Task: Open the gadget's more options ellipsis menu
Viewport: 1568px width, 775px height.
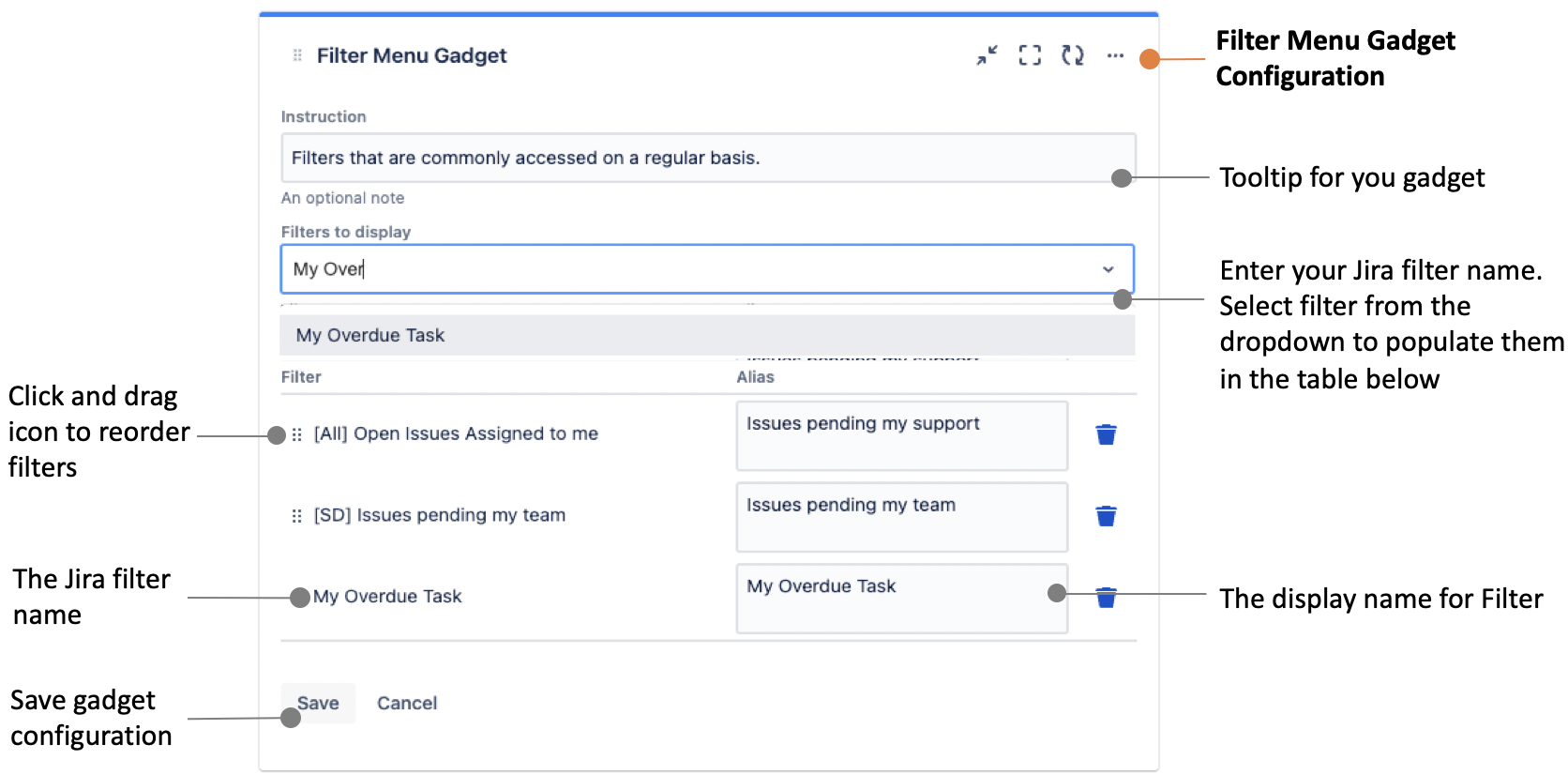Action: coord(1115,55)
